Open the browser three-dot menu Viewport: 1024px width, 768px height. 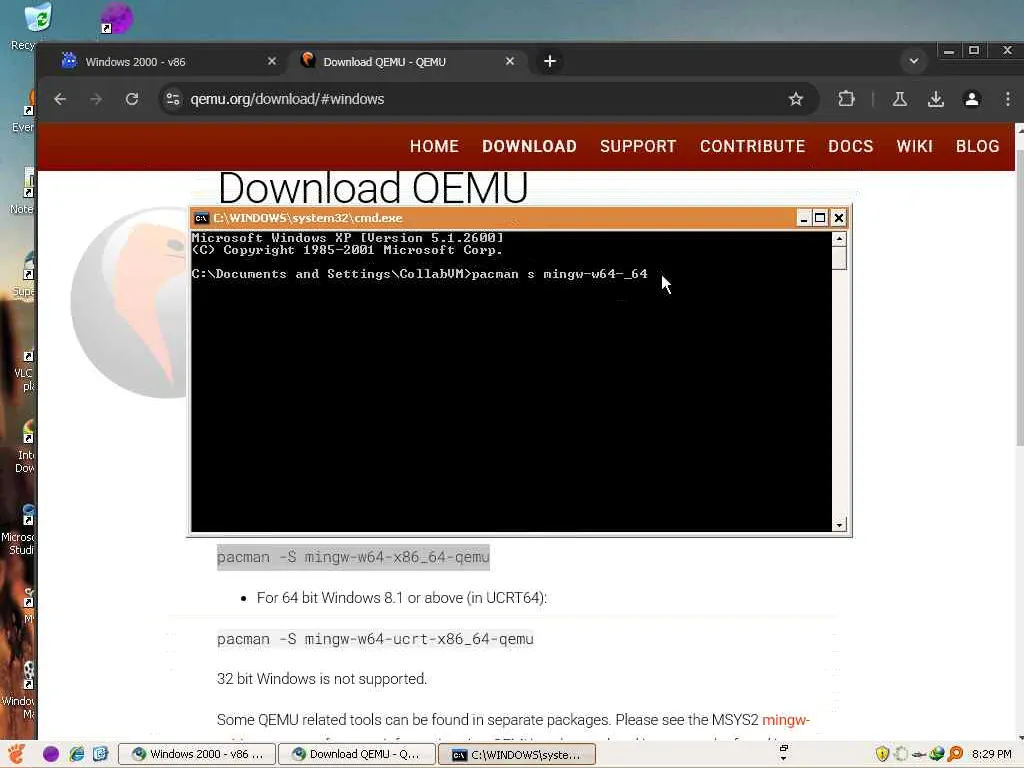[1008, 99]
